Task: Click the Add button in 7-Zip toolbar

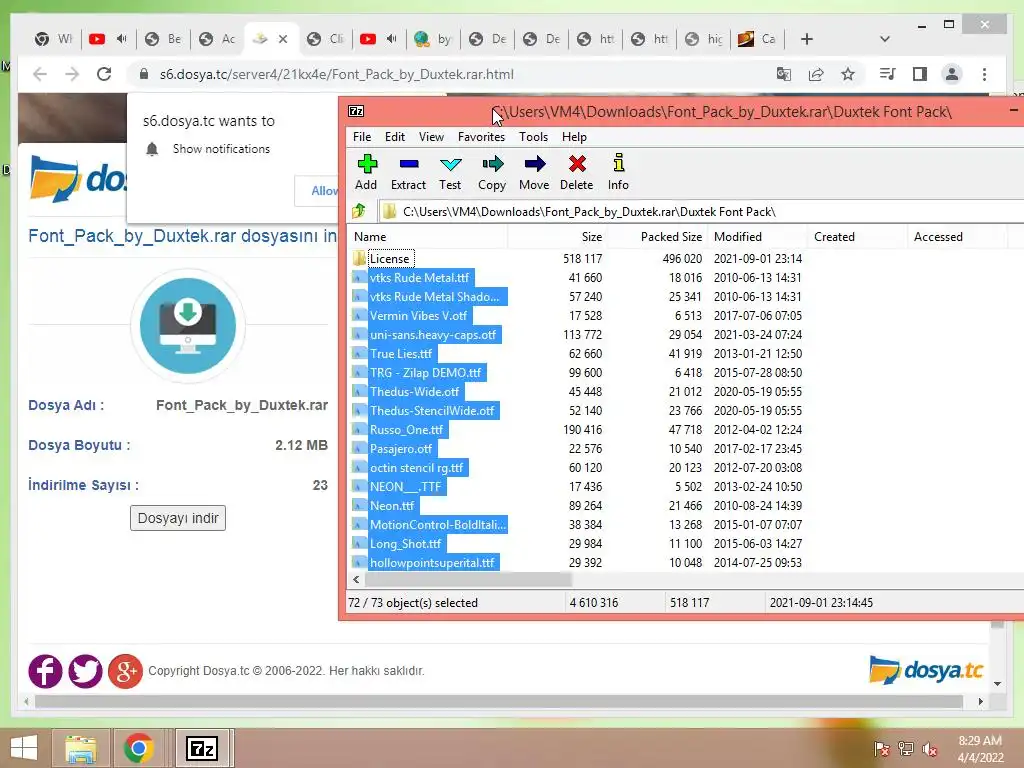Action: tap(366, 172)
